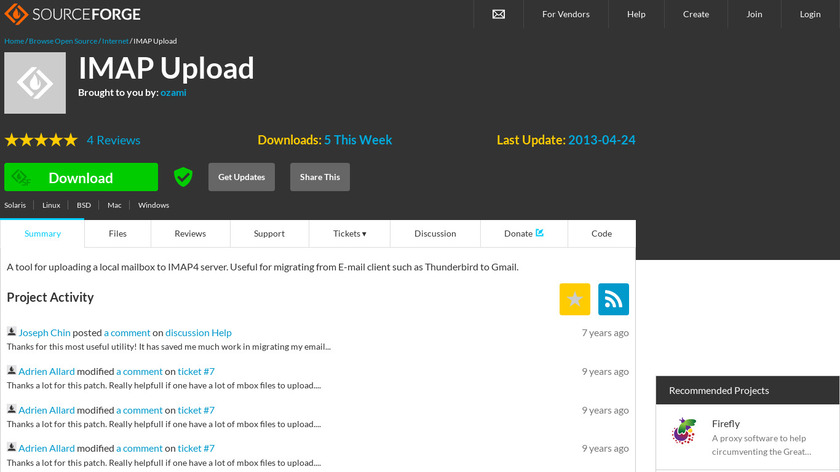Open For Vendors in the header
This screenshot has height=472, width=840.
(566, 14)
